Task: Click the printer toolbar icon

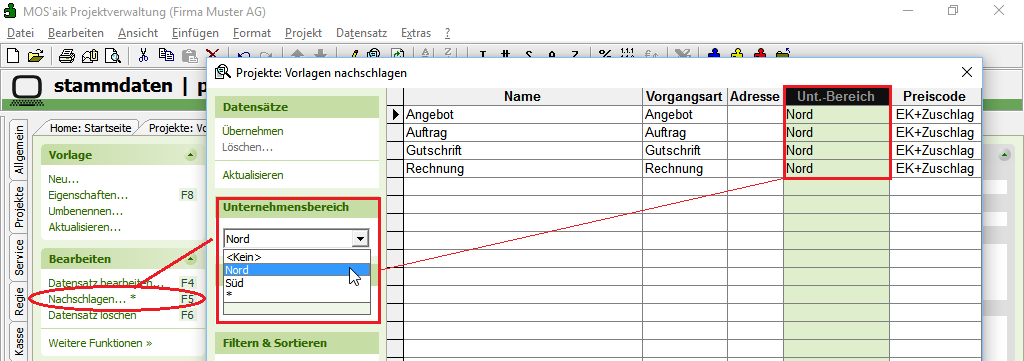Action: pyautogui.click(x=67, y=55)
